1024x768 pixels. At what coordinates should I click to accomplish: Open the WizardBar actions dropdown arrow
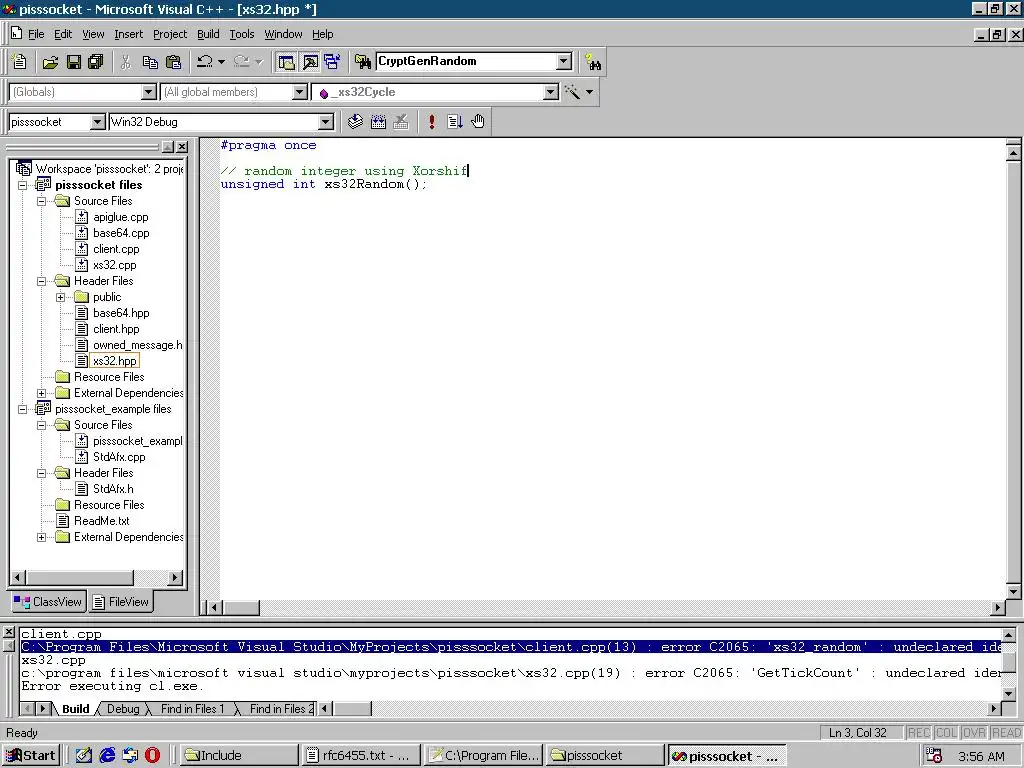coord(590,92)
